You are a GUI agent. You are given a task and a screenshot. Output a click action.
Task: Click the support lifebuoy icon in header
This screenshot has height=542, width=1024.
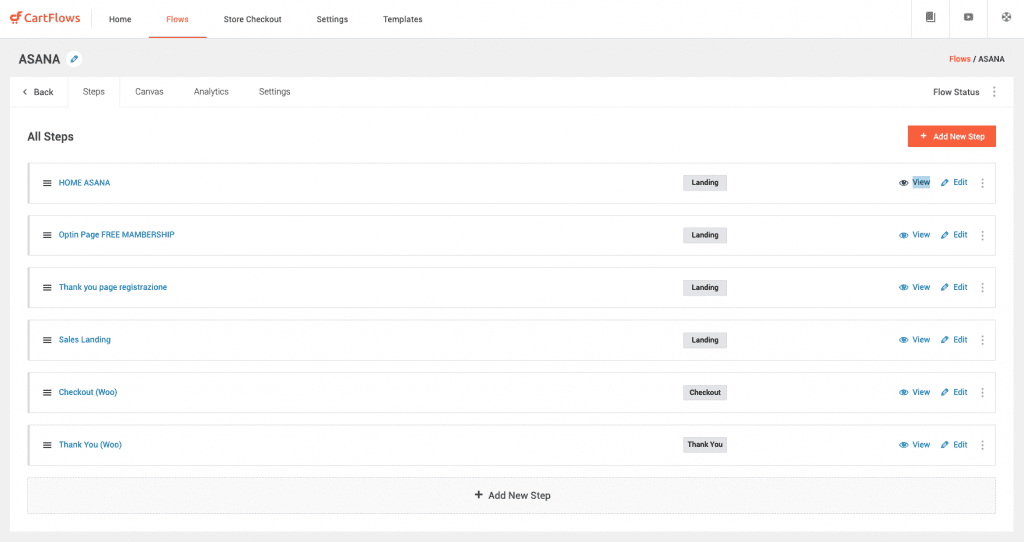1006,18
